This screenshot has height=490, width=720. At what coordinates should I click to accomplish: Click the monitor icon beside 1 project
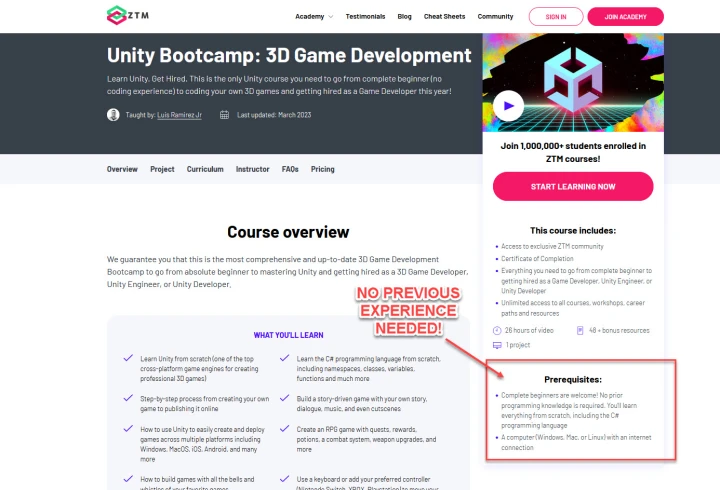[497, 345]
